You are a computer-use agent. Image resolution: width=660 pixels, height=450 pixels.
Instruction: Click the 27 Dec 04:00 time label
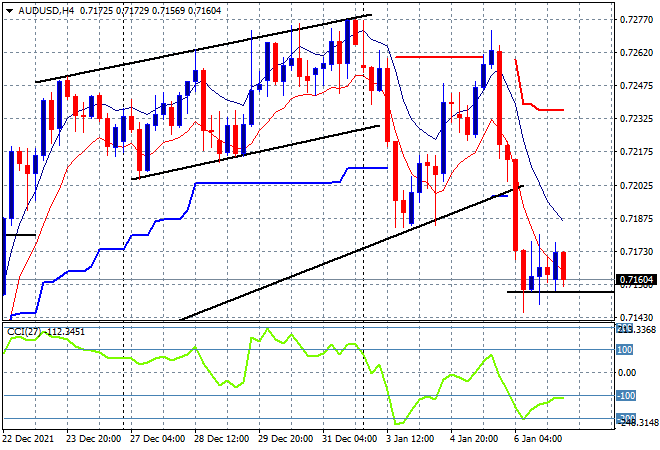coord(157,439)
